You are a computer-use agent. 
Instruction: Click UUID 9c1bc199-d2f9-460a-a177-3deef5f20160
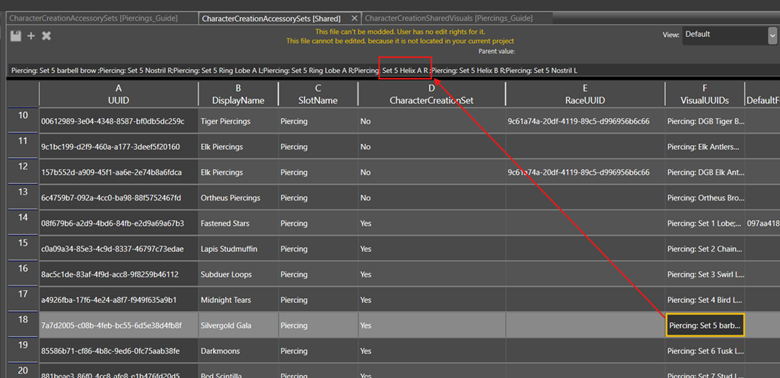pos(118,147)
